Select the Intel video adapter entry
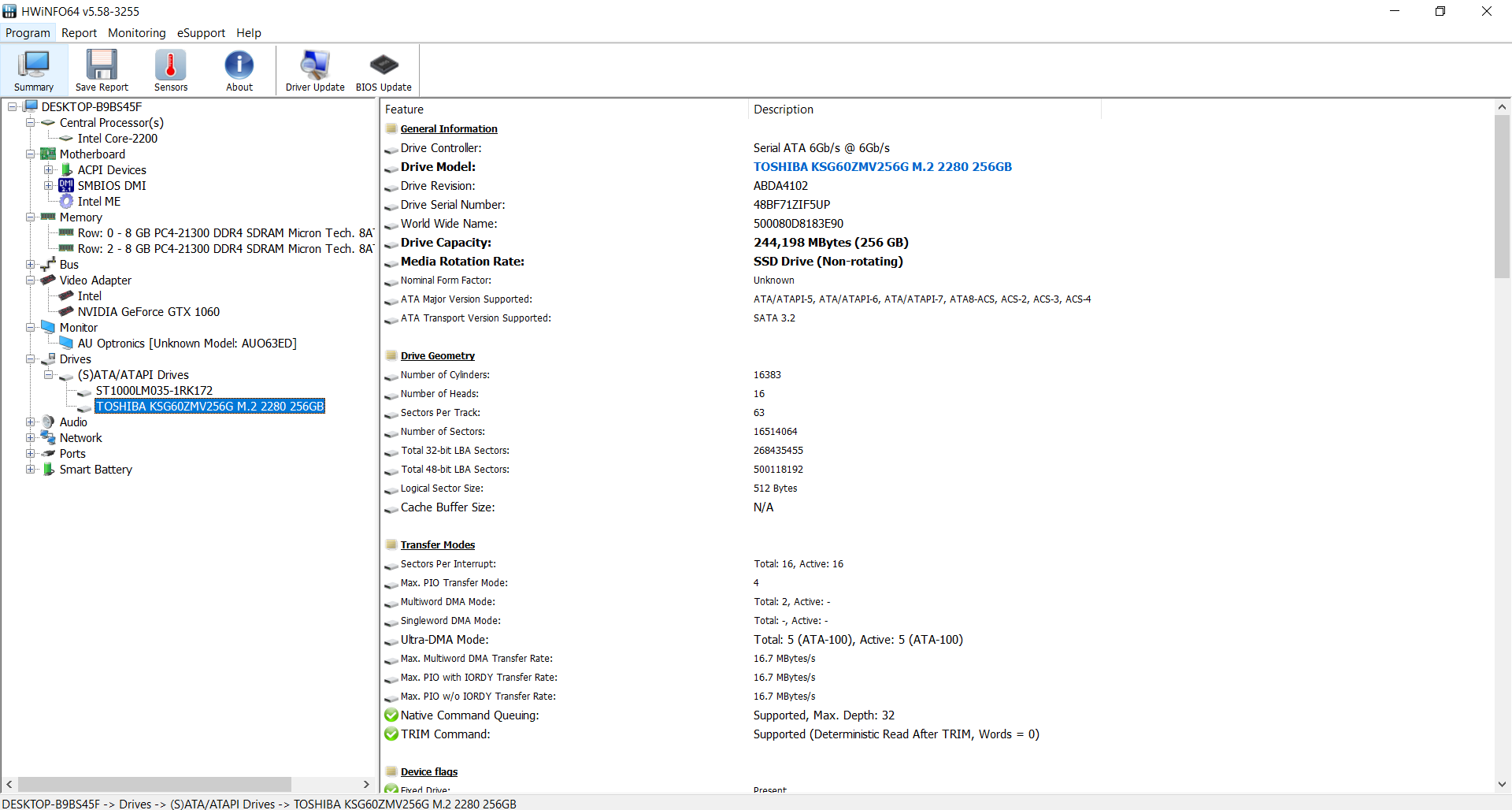The height and width of the screenshot is (810, 1512). [x=90, y=295]
